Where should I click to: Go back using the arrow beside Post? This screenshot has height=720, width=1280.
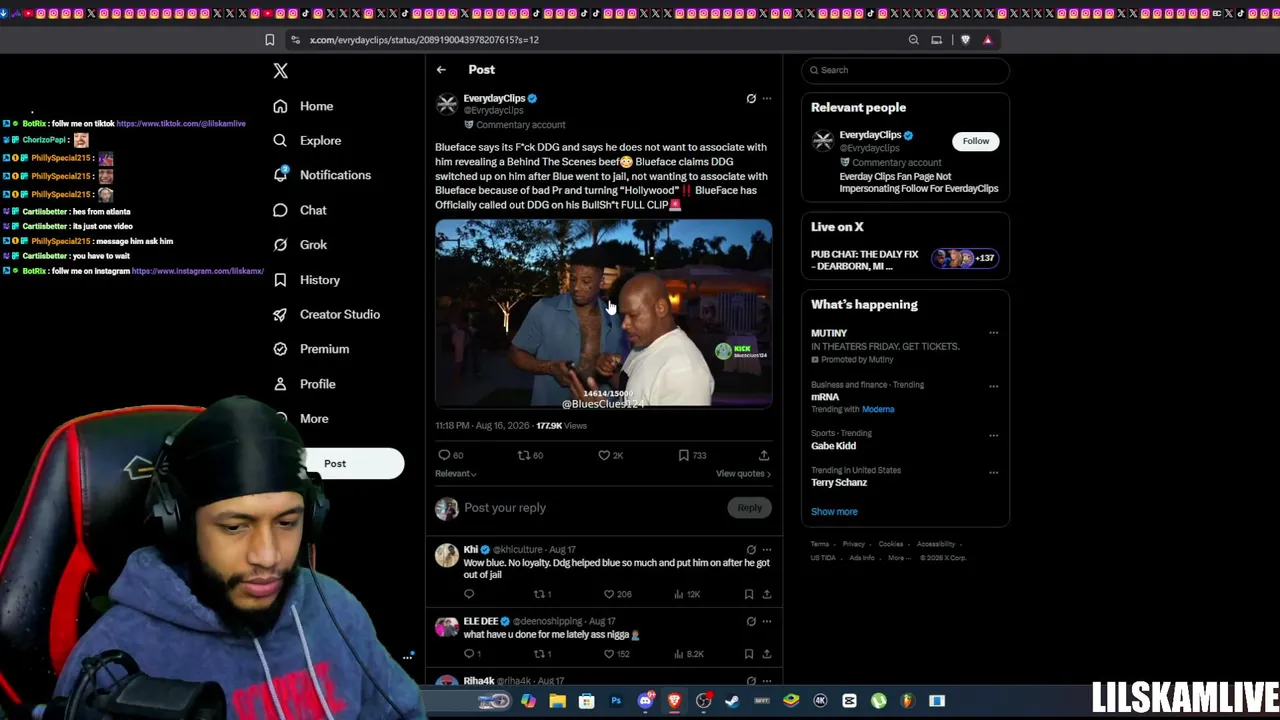click(441, 70)
